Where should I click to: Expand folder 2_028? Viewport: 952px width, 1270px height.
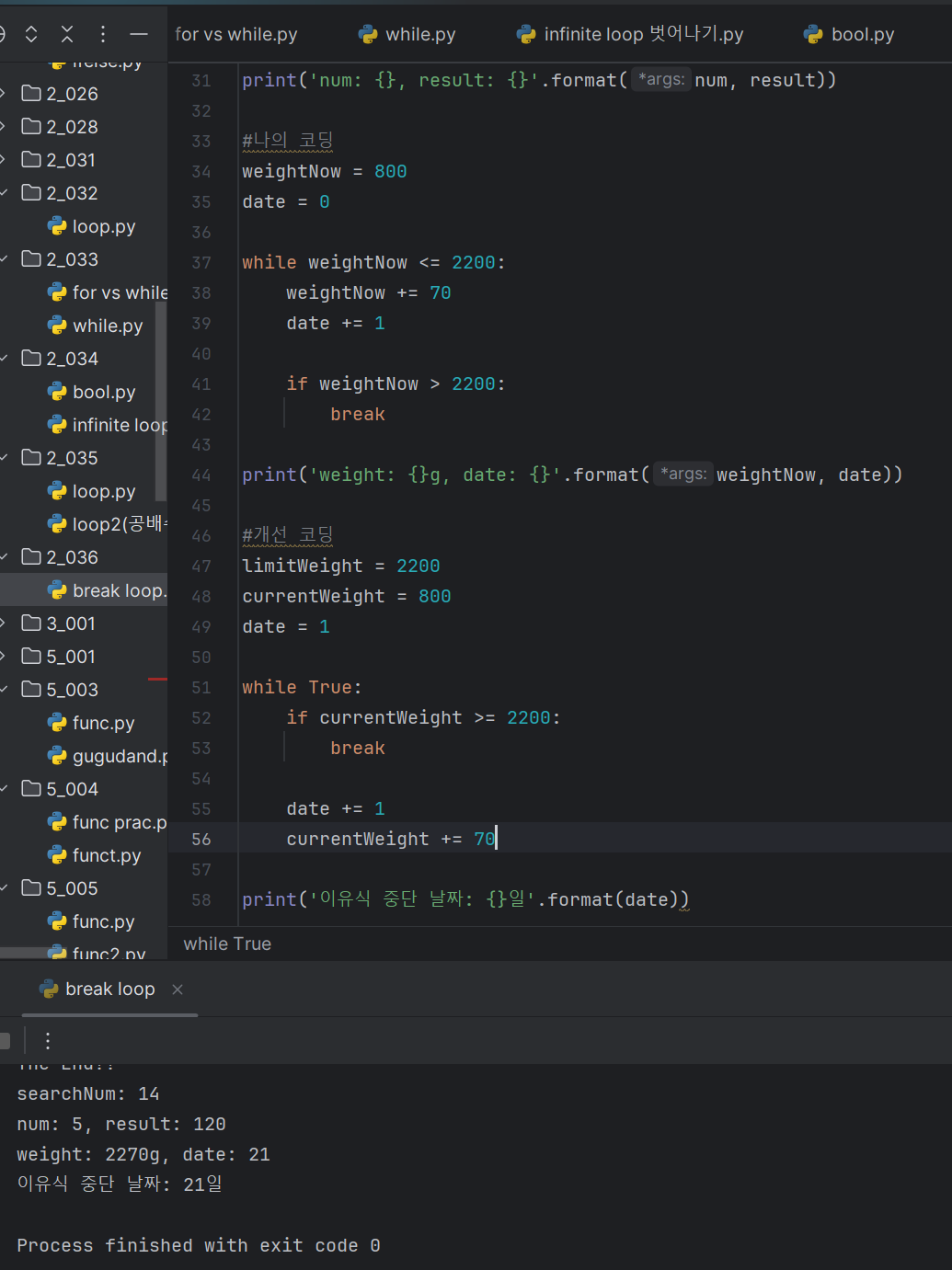[x=4, y=127]
